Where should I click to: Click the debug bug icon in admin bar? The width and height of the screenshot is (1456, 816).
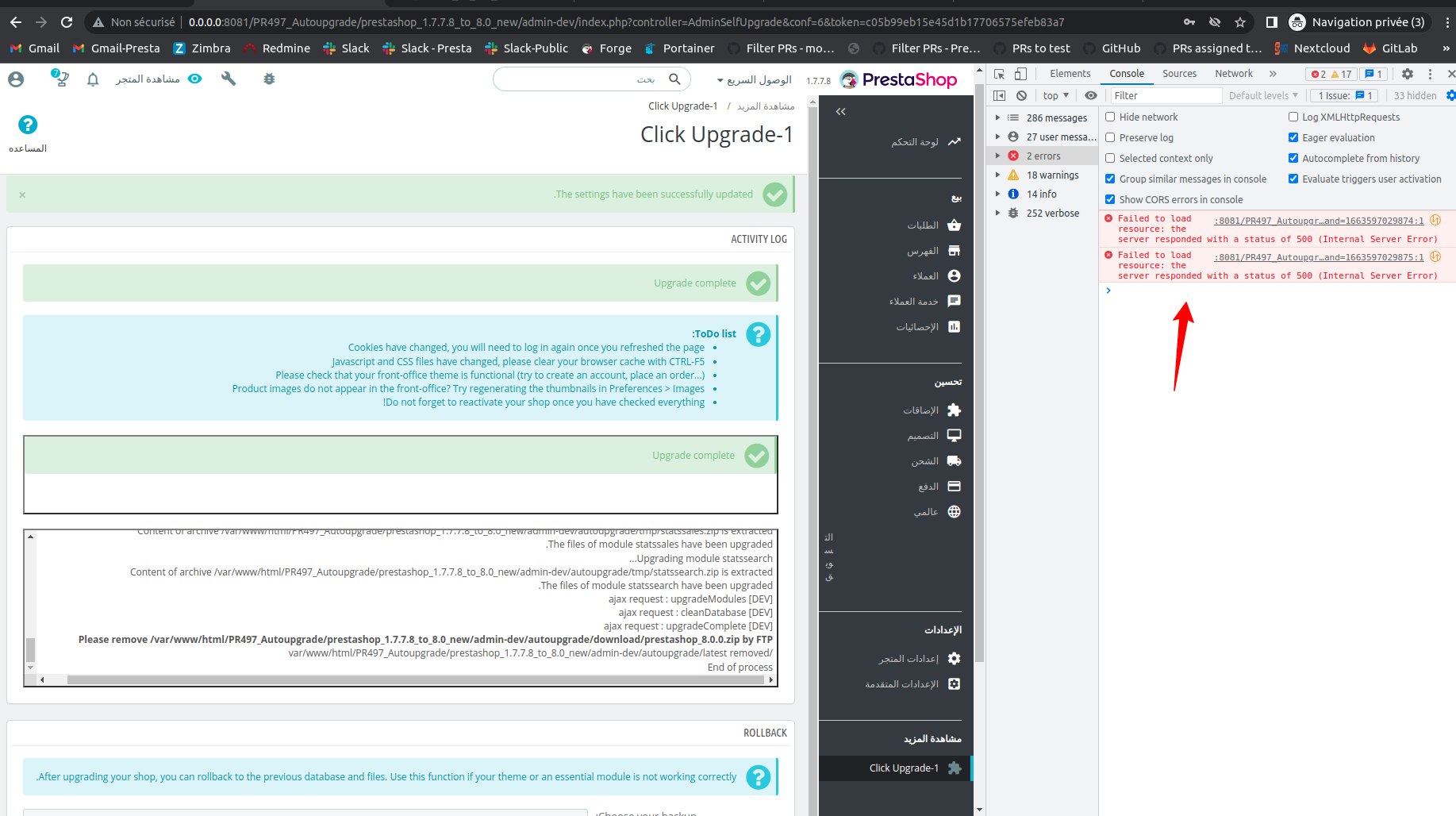point(269,79)
